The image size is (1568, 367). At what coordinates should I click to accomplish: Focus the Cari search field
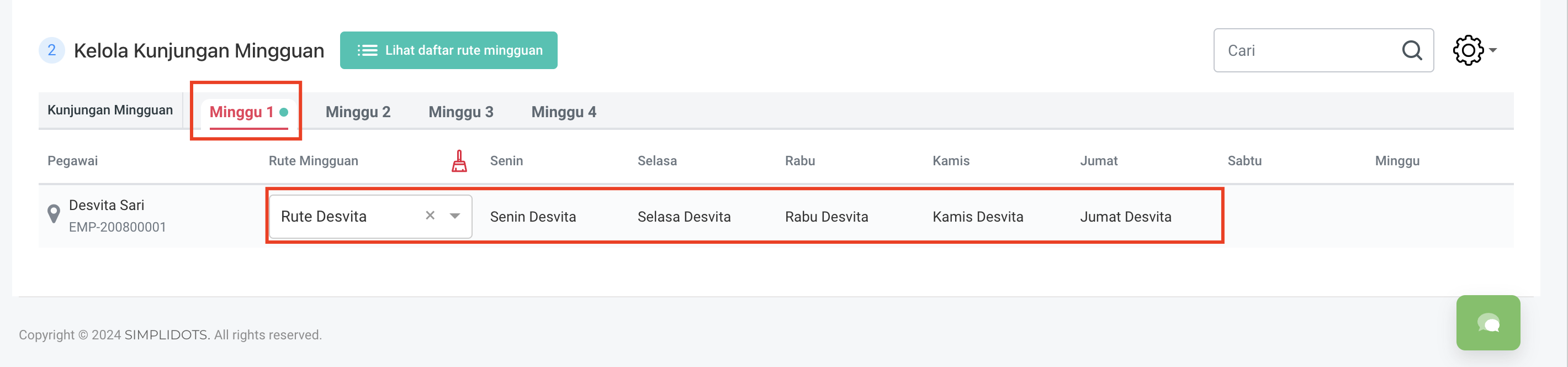[1309, 51]
